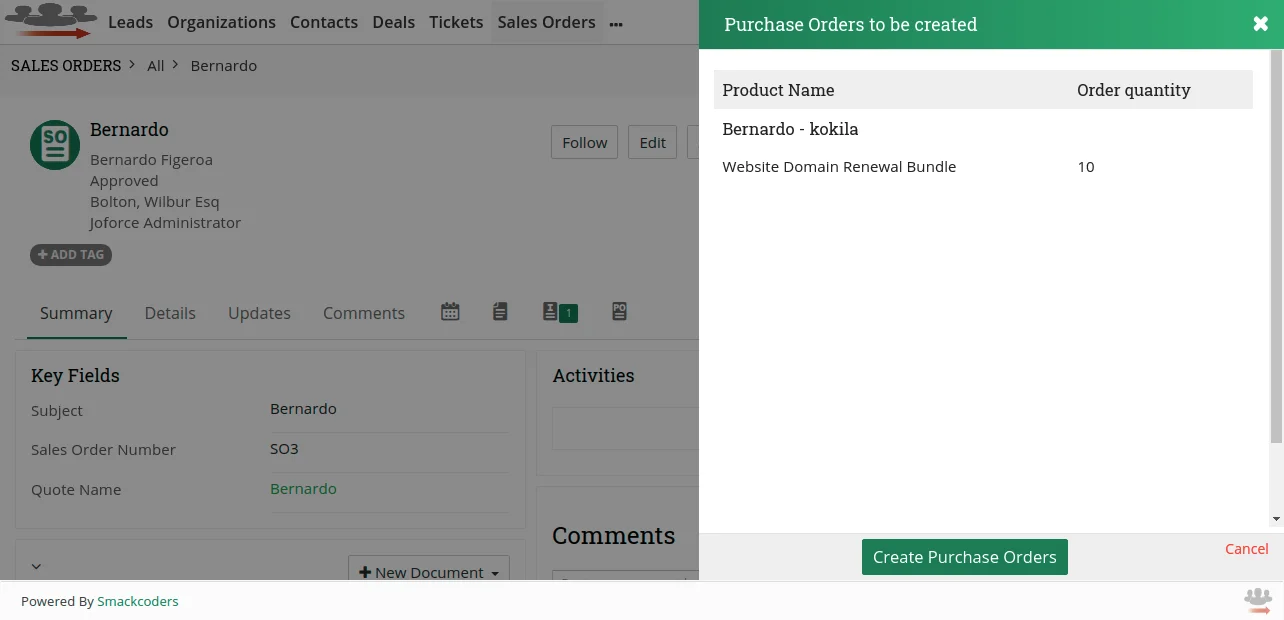Screen dimensions: 1284x620
Task: Open the Bernardo quote link
Action: [303, 489]
